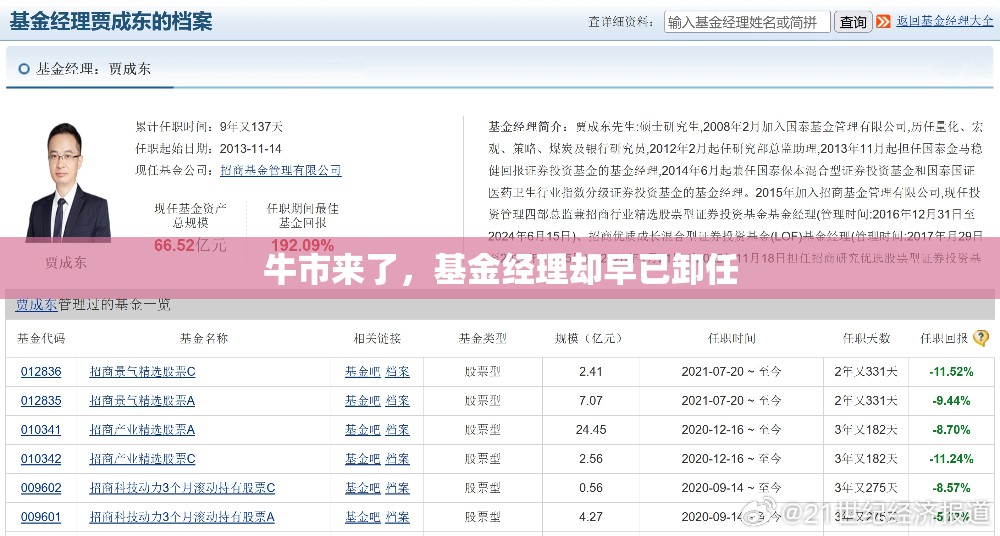Screen dimensions: 1000x536
Task: Click the 贾成东 link in the fund list heading
Action: (36, 305)
